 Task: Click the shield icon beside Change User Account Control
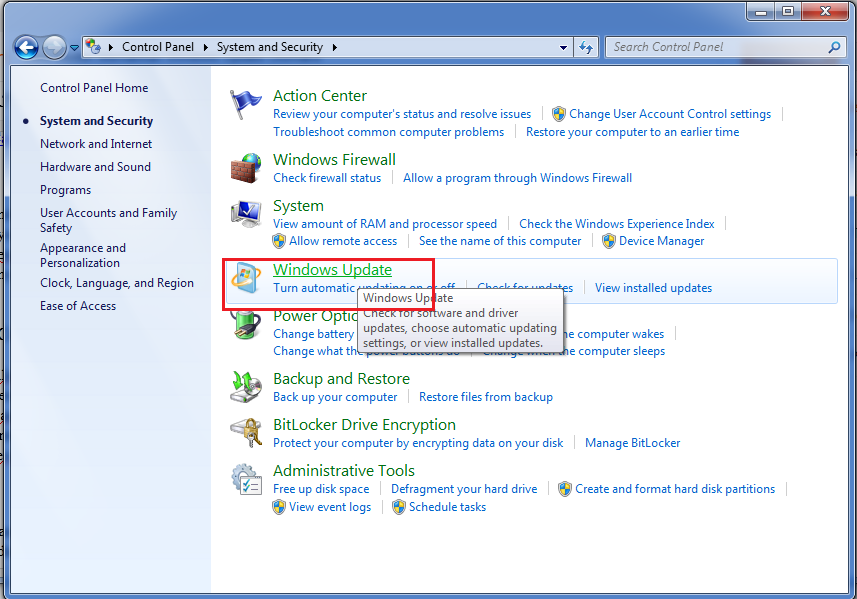pyautogui.click(x=559, y=114)
